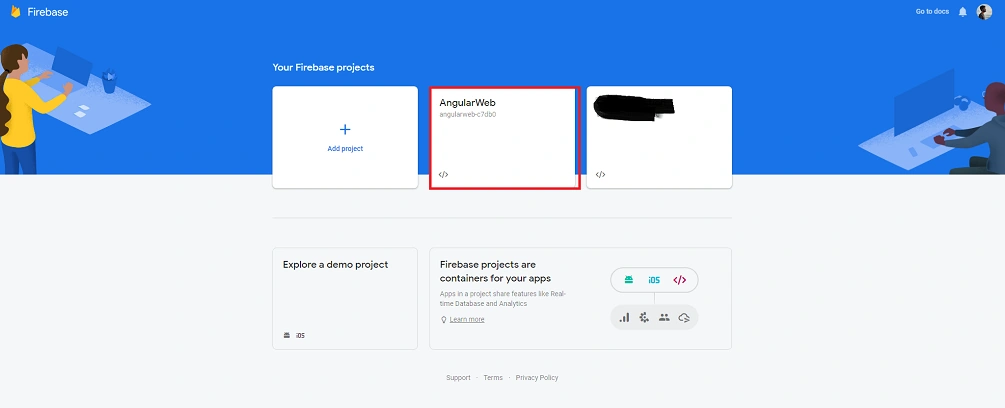Click the analytics bar chart icon
The height and width of the screenshot is (408, 1005).
click(624, 317)
